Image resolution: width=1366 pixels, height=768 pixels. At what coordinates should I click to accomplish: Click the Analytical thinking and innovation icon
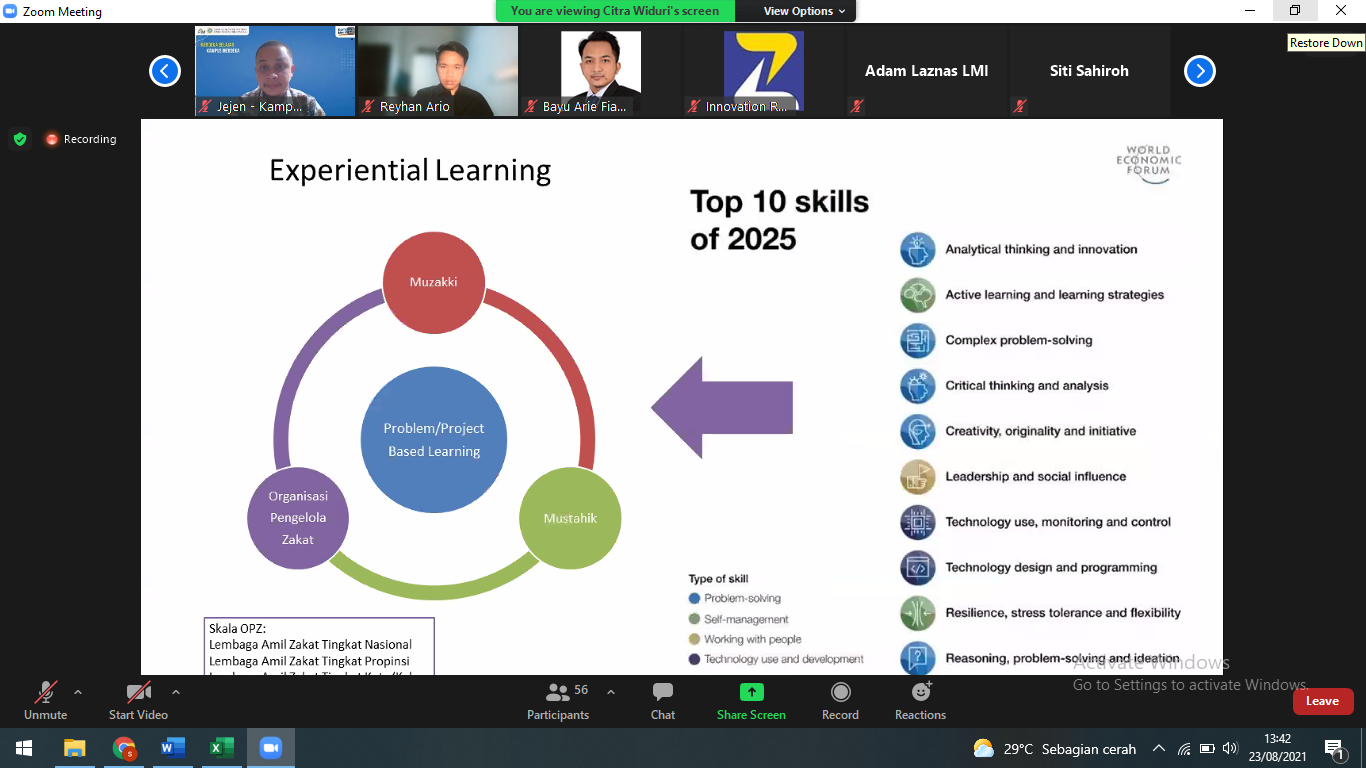pyautogui.click(x=918, y=249)
